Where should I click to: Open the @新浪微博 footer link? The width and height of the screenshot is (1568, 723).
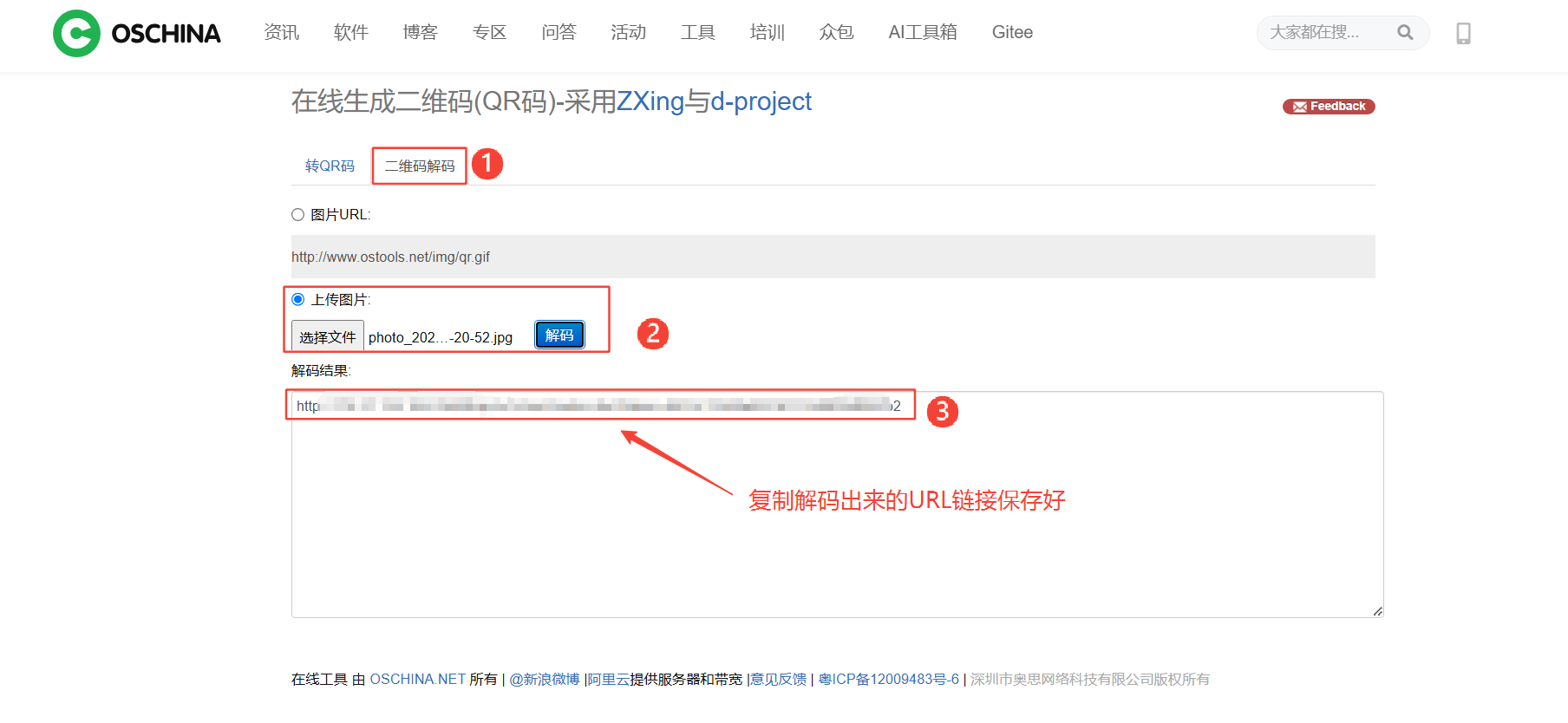(544, 680)
